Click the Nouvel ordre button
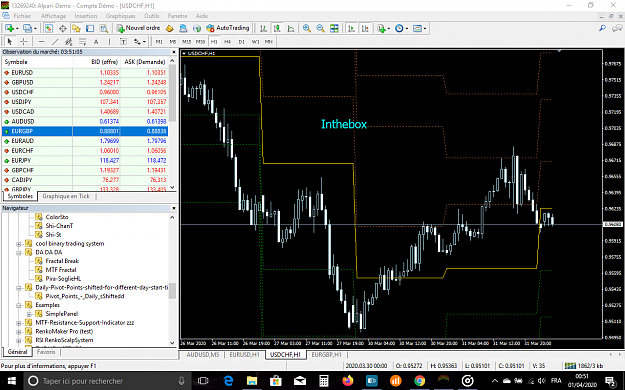The height and width of the screenshot is (390, 625). [x=138, y=28]
